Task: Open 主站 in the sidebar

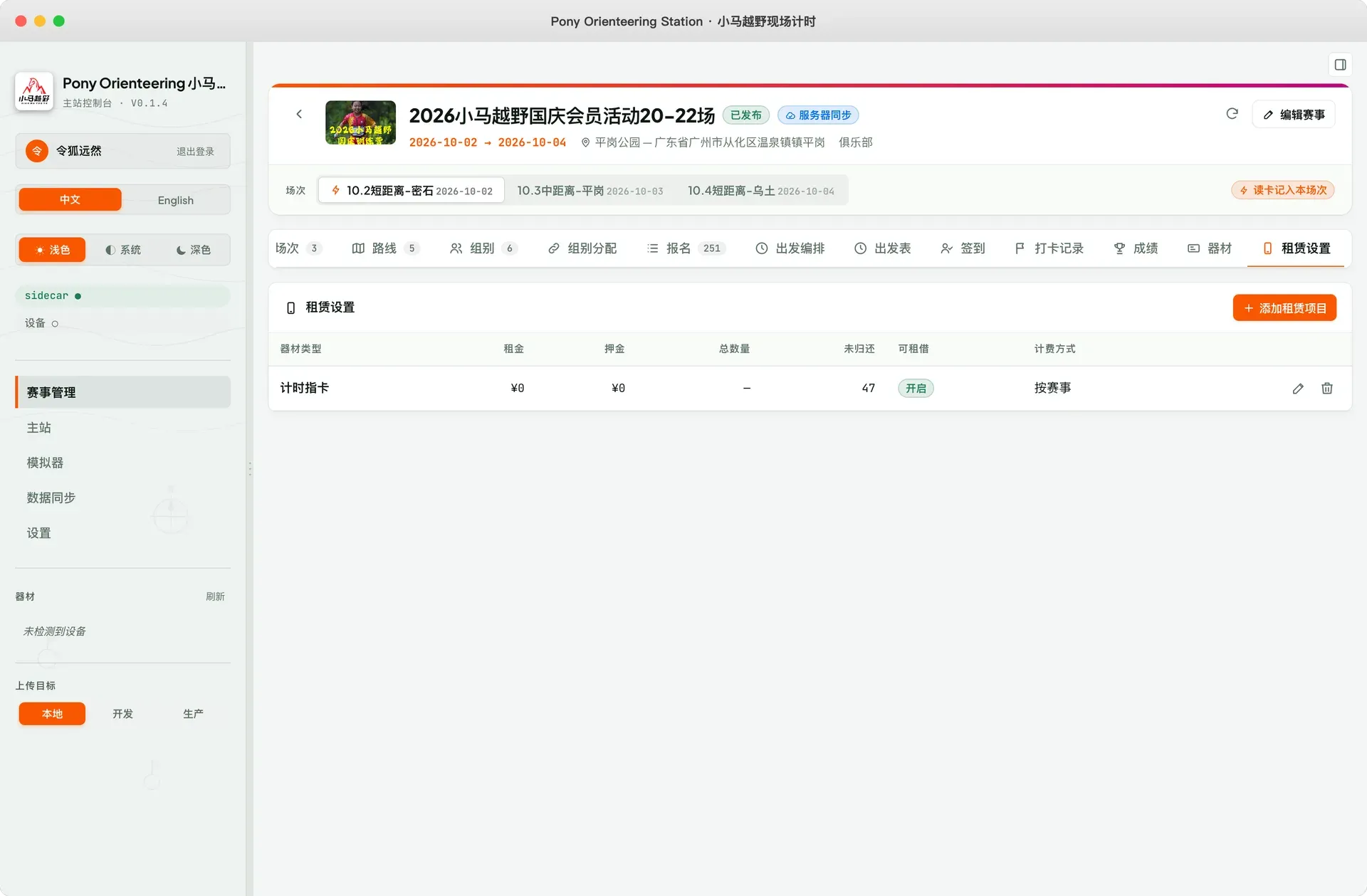Action: pos(122,427)
